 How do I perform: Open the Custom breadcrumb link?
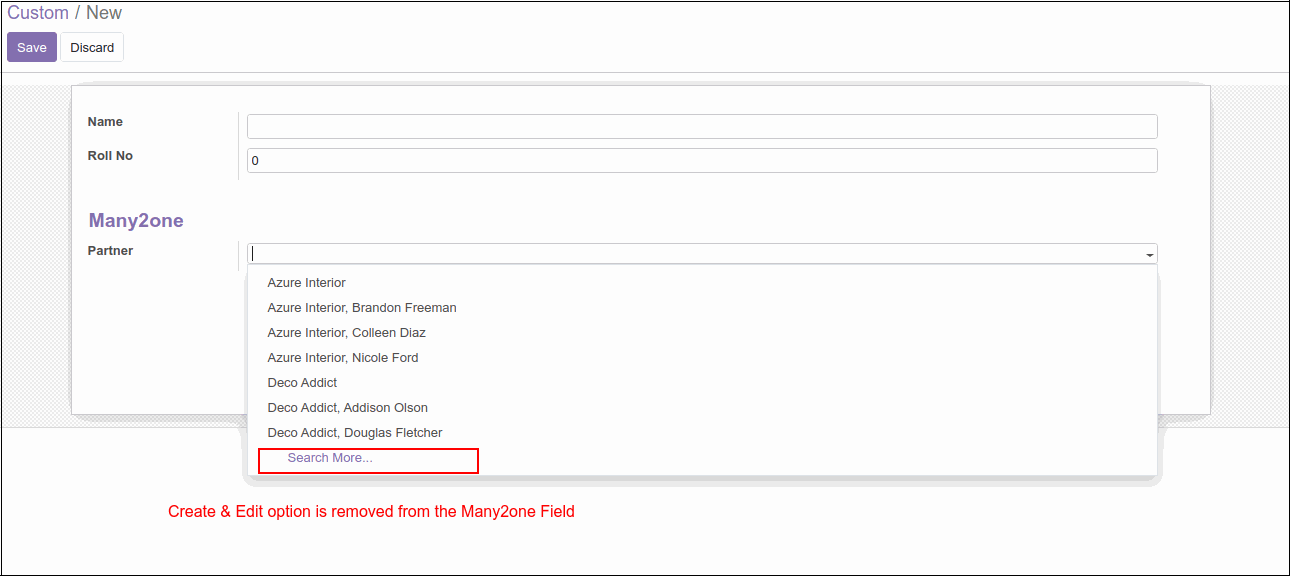click(x=38, y=13)
